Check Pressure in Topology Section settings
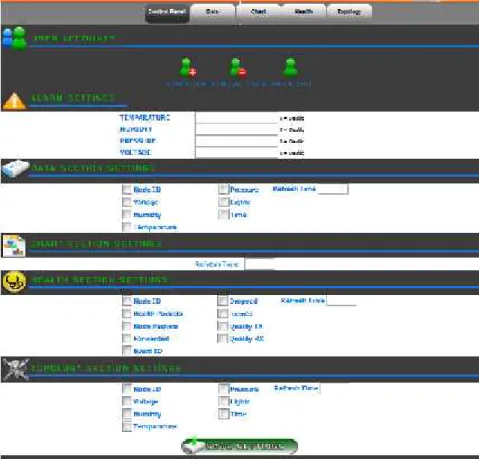Viewport: 479px width, 459px height. click(x=223, y=389)
